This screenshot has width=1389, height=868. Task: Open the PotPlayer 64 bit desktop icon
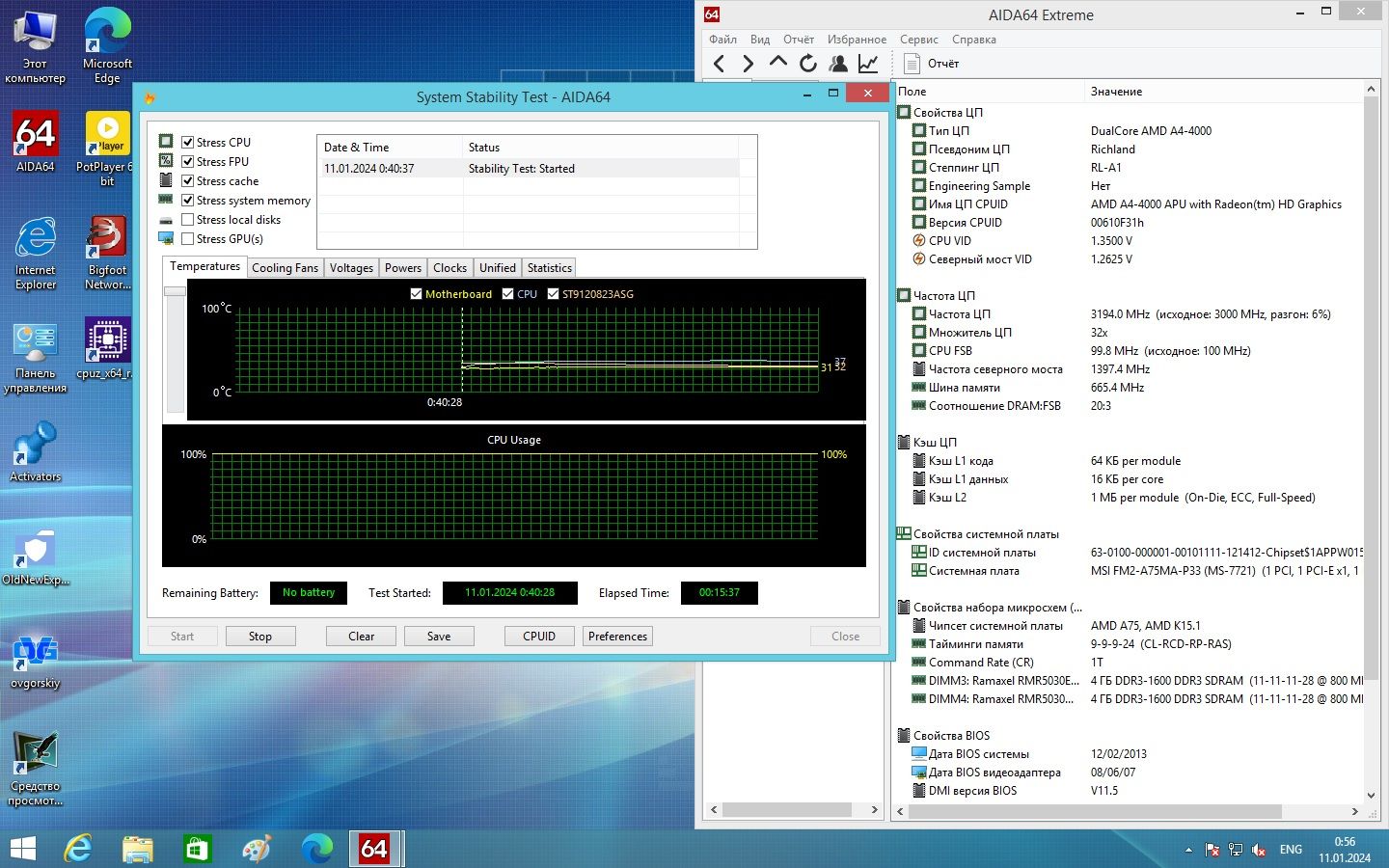pyautogui.click(x=107, y=149)
